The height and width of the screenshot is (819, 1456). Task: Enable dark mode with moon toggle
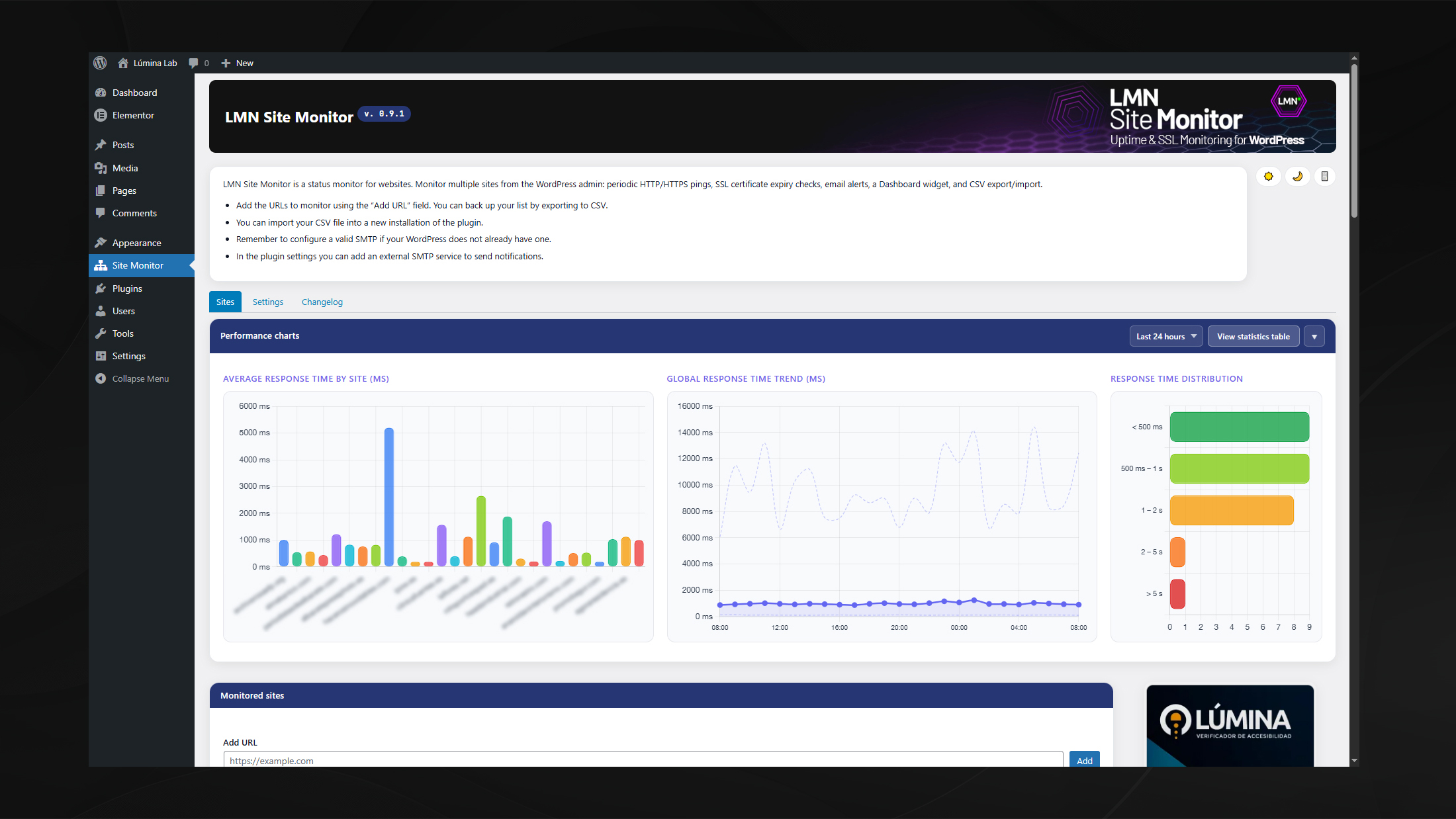pyautogui.click(x=1297, y=177)
